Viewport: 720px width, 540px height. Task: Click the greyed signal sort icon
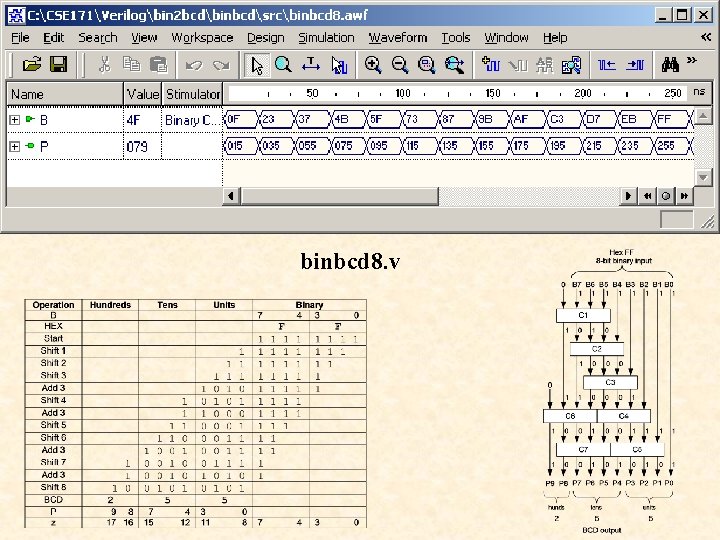coord(545,65)
